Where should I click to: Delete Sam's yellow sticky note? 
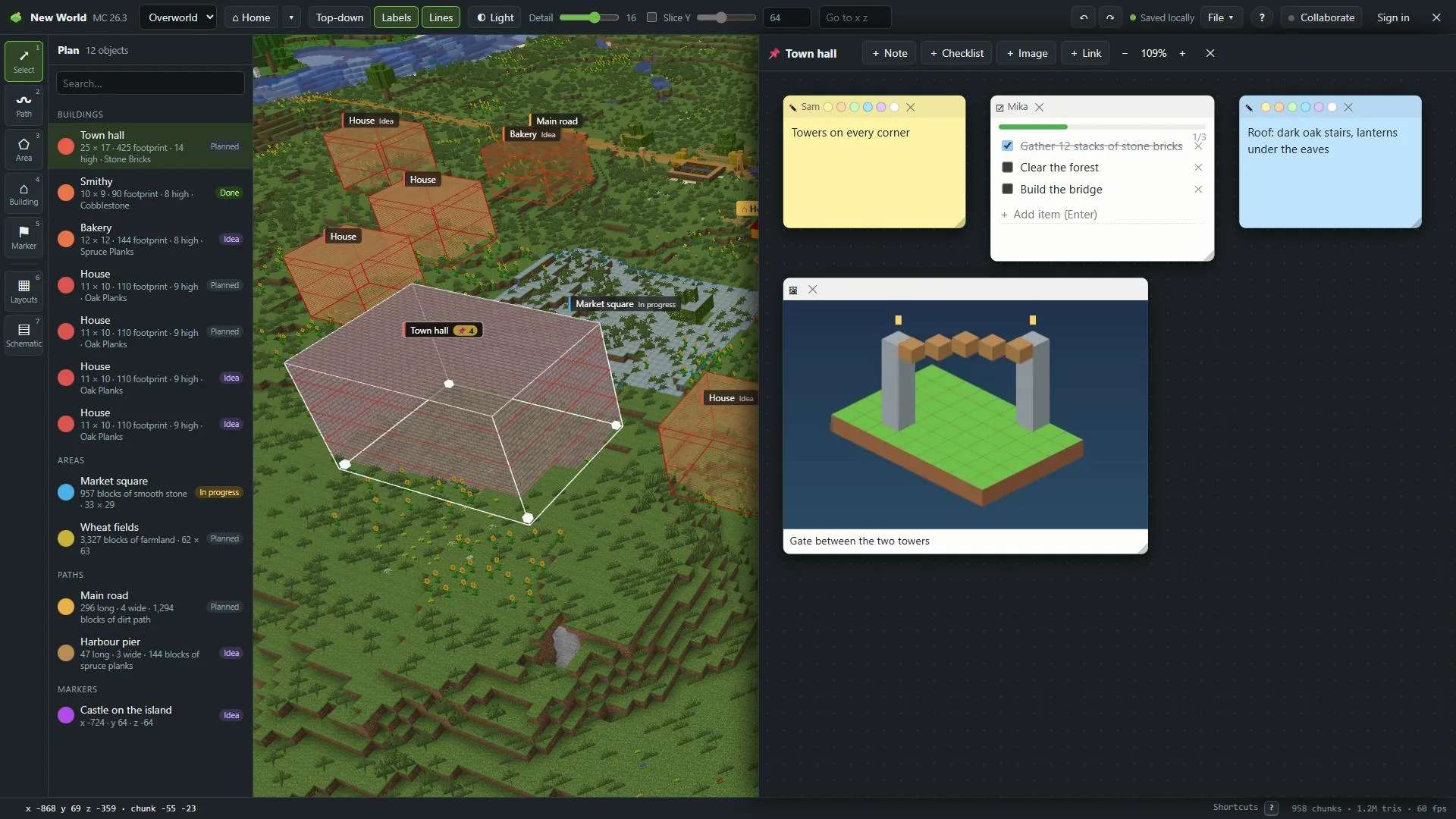click(x=911, y=107)
